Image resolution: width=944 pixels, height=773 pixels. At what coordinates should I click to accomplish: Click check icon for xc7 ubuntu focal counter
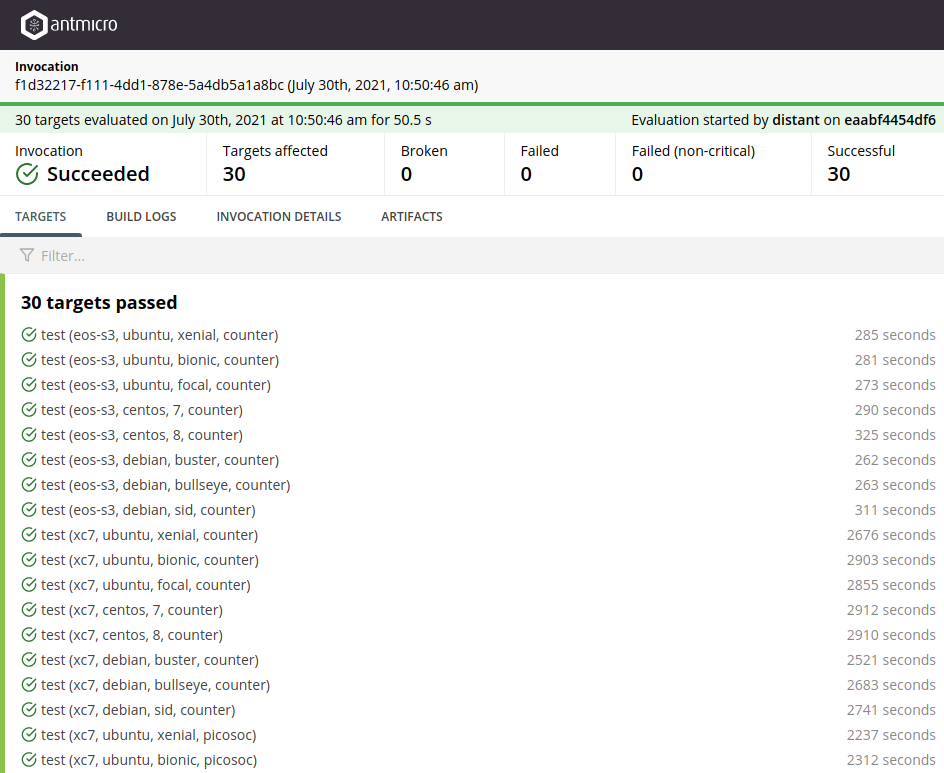point(29,585)
